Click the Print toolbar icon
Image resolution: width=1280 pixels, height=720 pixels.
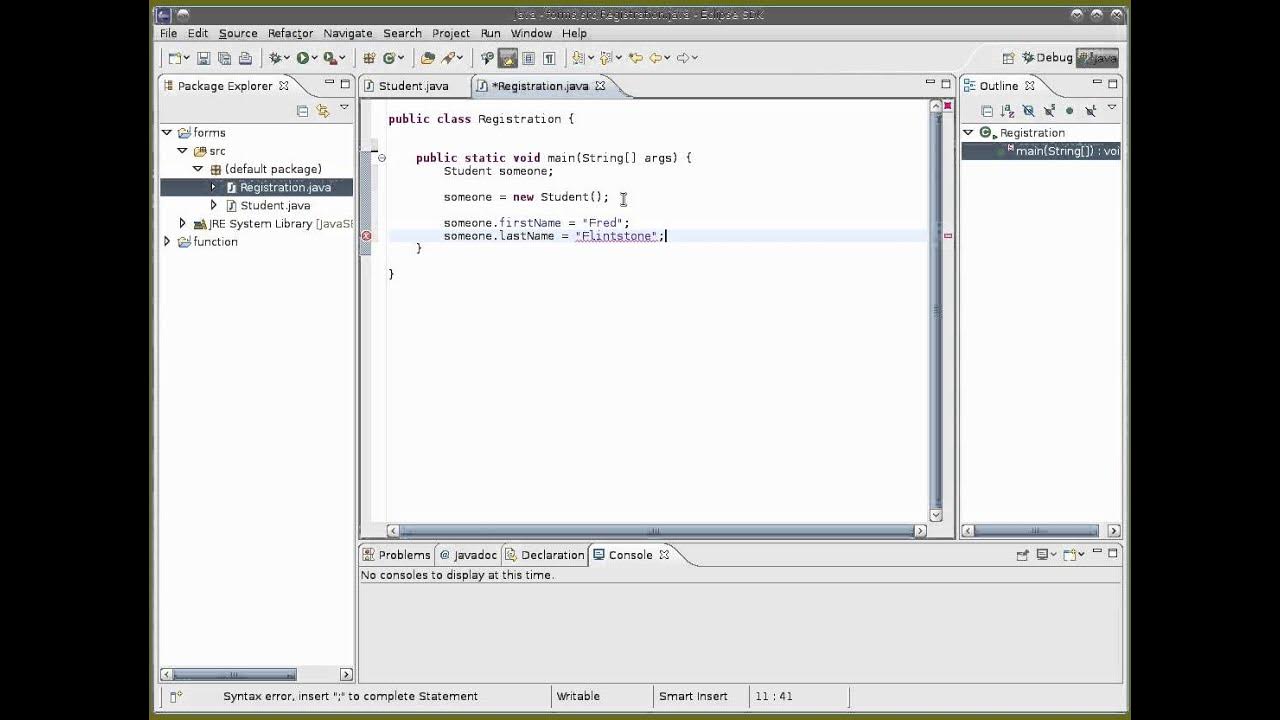(245, 58)
